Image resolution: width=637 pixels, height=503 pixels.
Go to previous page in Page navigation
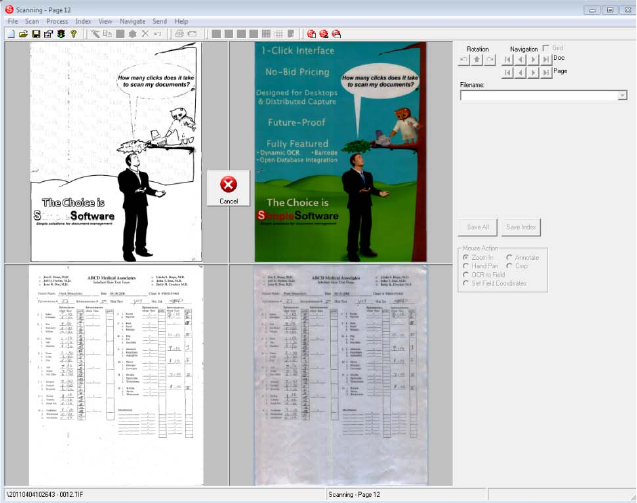(x=520, y=73)
